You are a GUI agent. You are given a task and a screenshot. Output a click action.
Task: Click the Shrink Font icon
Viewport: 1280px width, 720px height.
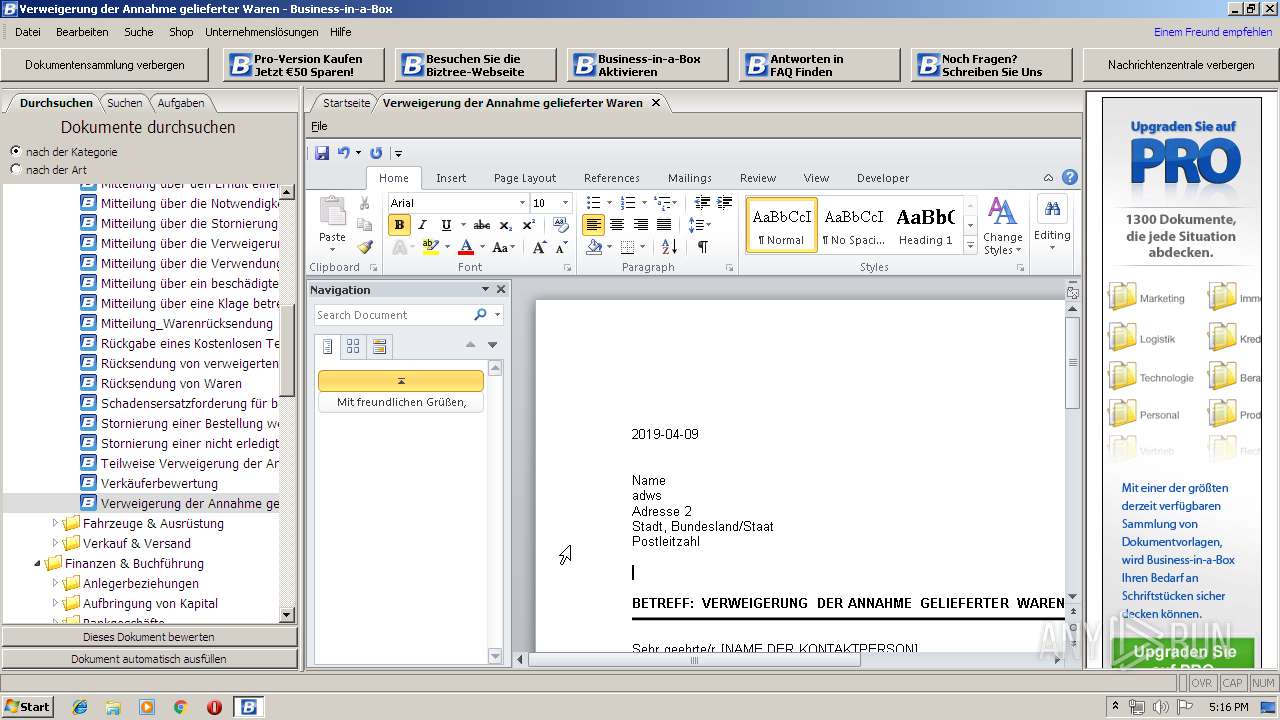[x=562, y=247]
